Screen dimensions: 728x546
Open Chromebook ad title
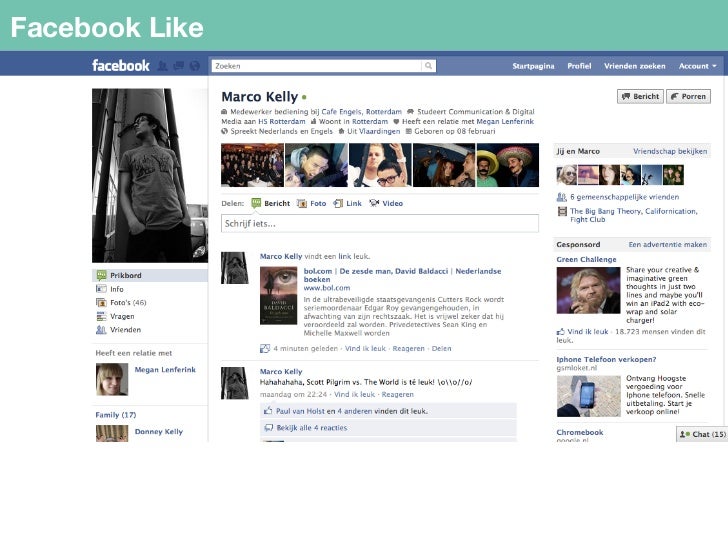click(x=580, y=432)
